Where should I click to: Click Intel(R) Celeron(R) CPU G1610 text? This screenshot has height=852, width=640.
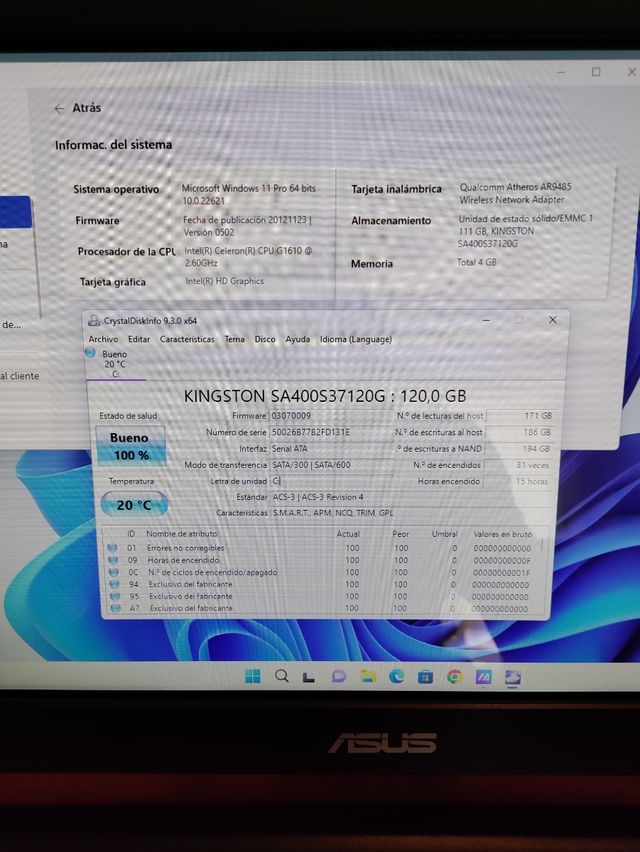[x=248, y=256]
